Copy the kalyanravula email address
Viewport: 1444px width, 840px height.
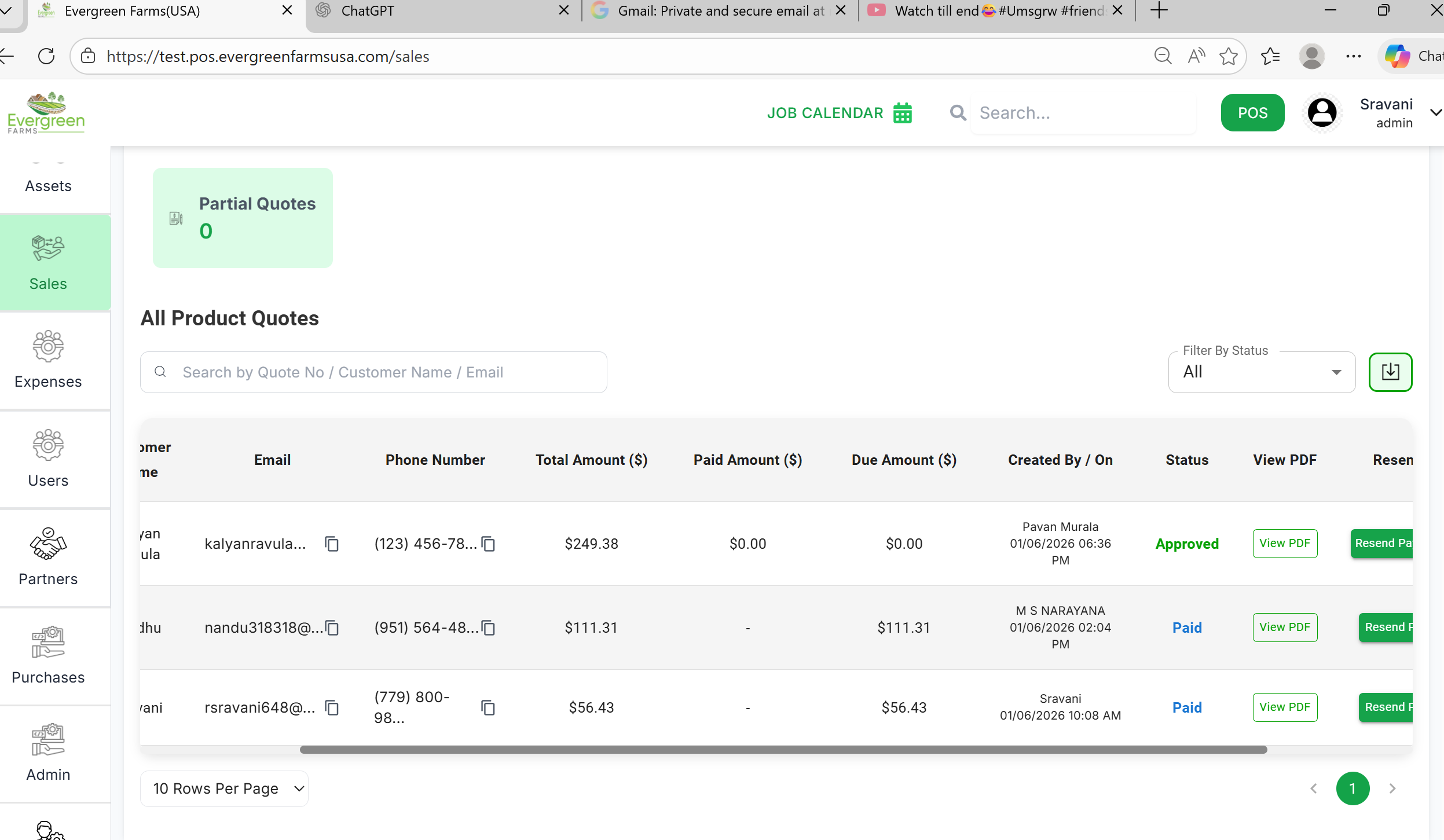[x=332, y=544]
